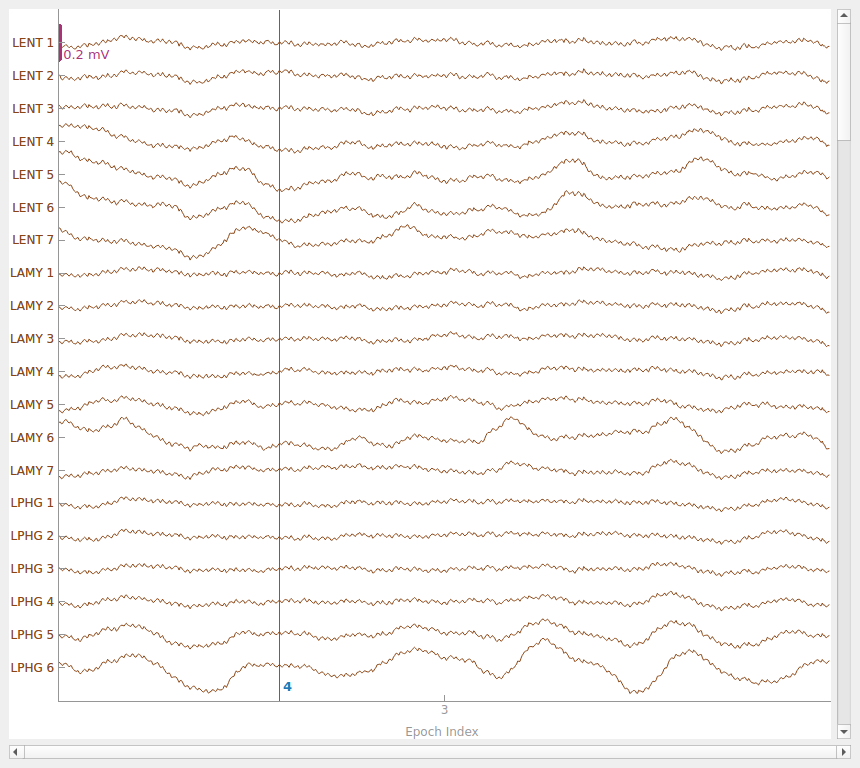Select channel label LENT 1
The image size is (860, 768).
pyautogui.click(x=33, y=43)
